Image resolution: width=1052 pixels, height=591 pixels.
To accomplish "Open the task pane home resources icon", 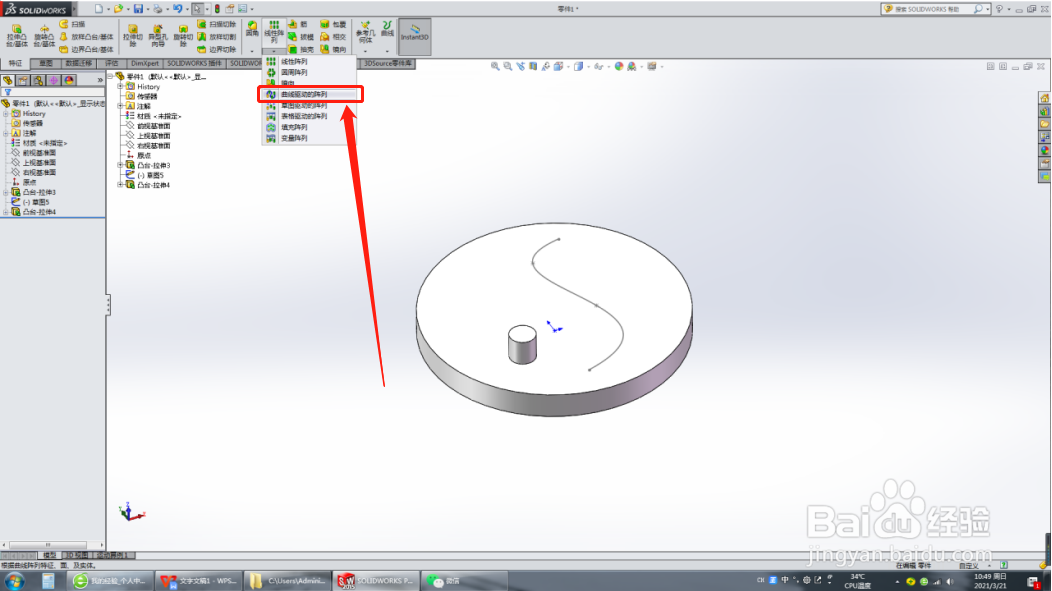I will pyautogui.click(x=1045, y=99).
